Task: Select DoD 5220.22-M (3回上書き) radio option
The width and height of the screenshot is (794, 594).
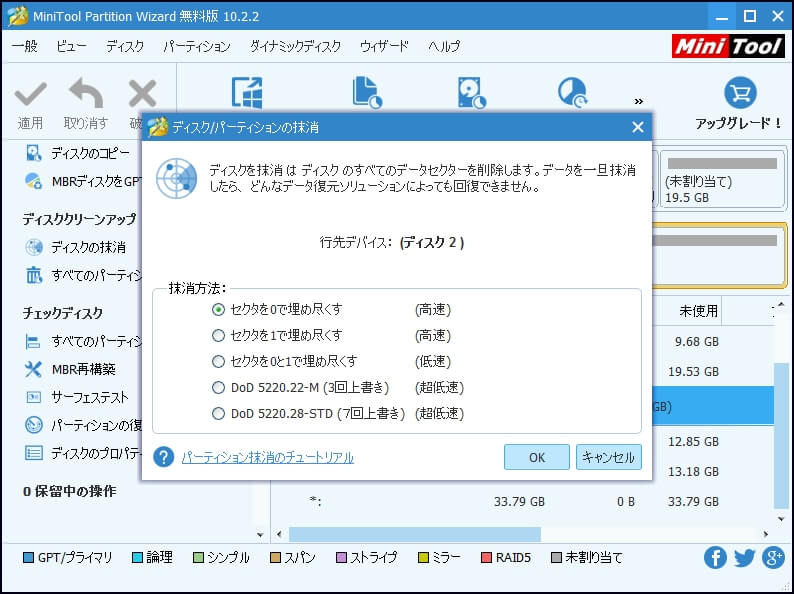Action: pos(218,387)
